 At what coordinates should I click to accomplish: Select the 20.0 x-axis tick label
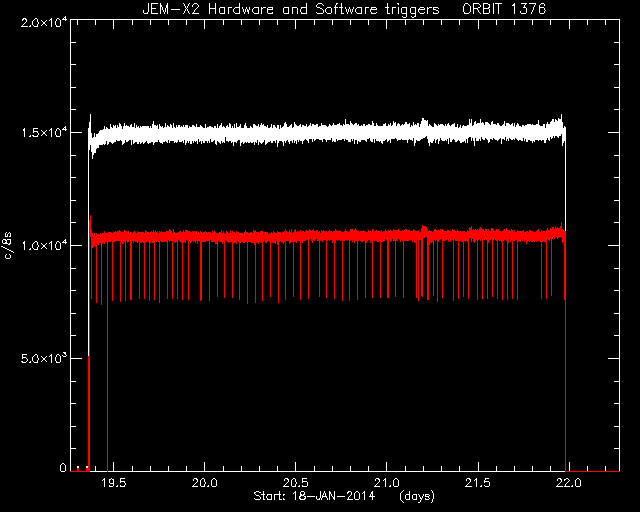pos(204,483)
